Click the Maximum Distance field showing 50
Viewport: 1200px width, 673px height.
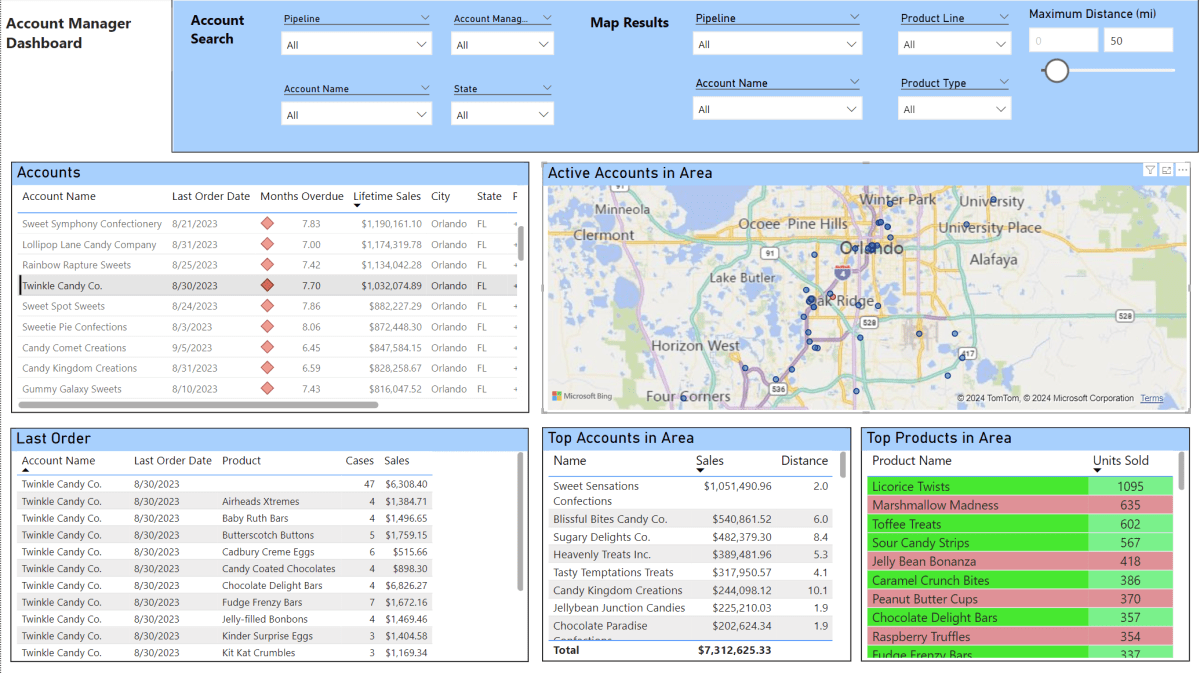click(x=1140, y=39)
